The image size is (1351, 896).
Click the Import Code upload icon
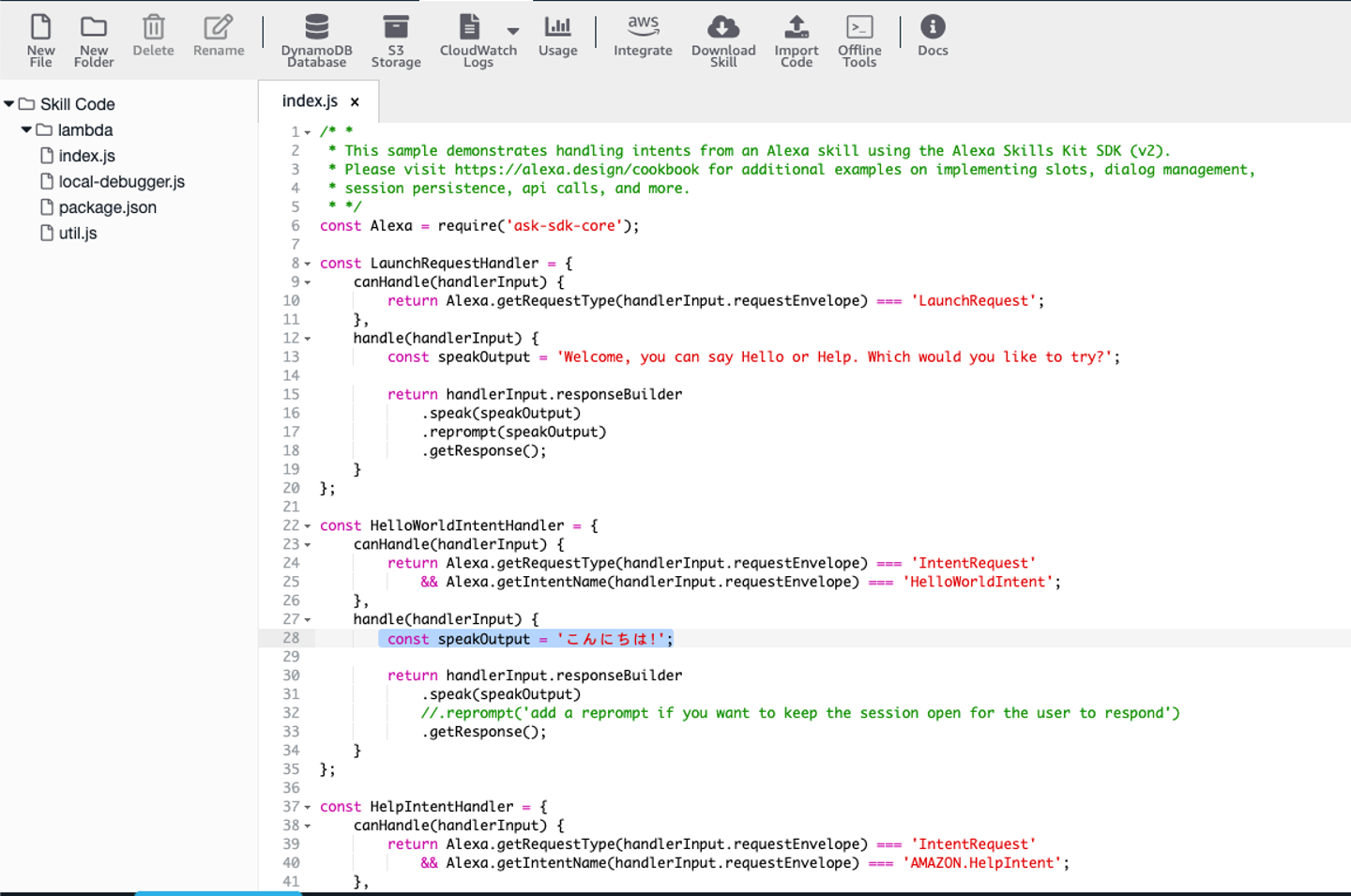(x=797, y=27)
